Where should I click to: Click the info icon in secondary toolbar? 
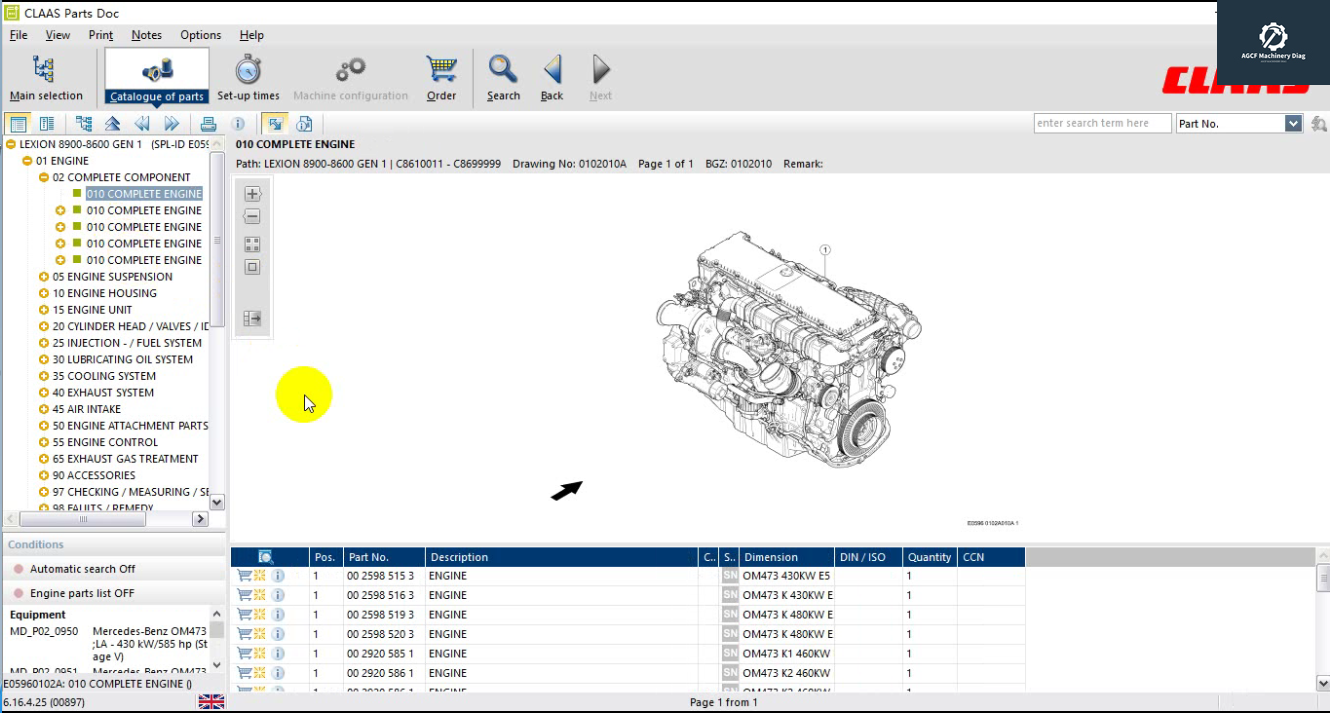coord(236,123)
